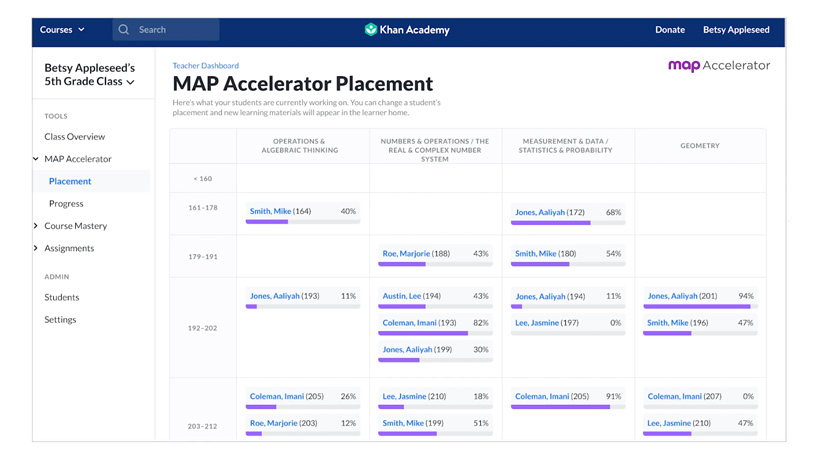Open Smith, Mike (196) placement link
This screenshot has width=820, height=455.
668,323
